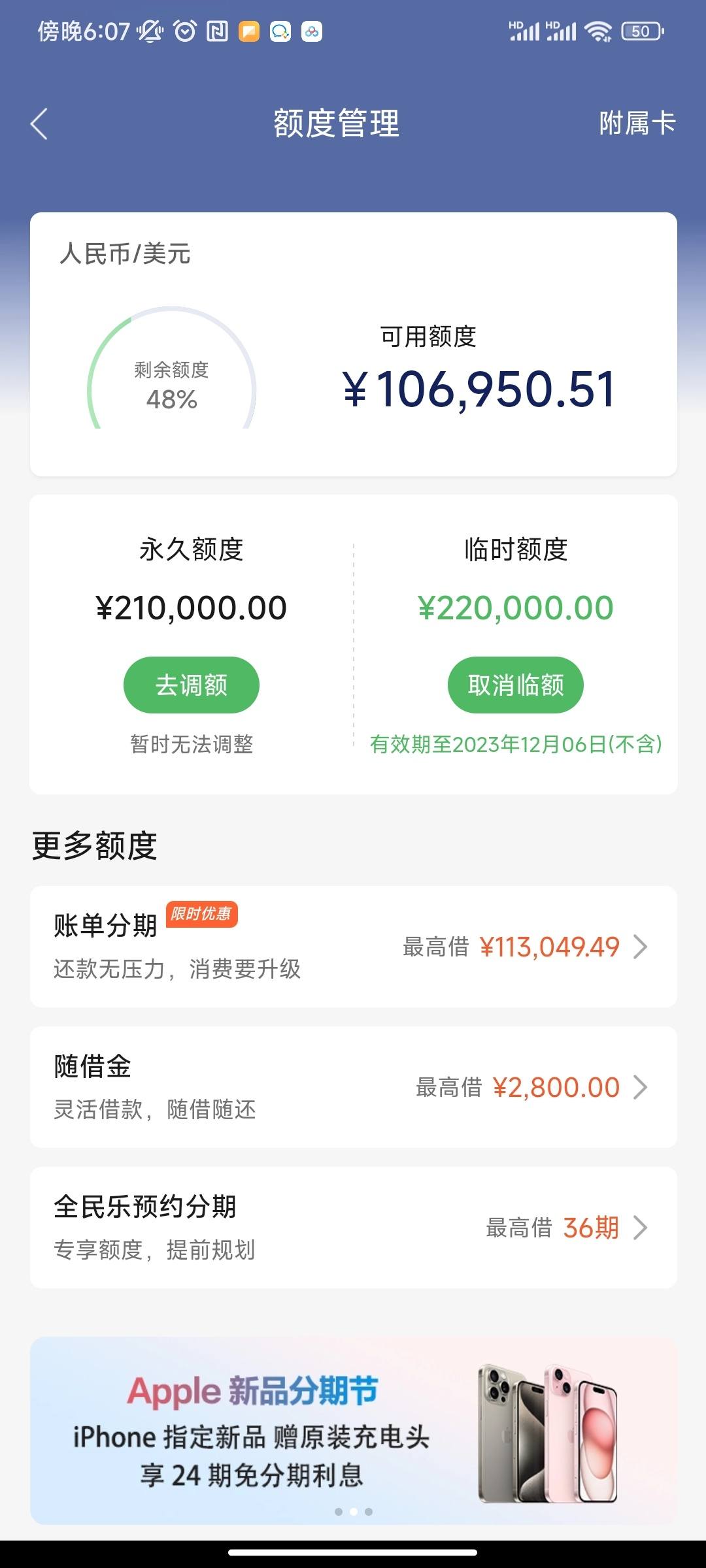
Task: Tap the 剩余额度 48% progress ring
Action: [x=171, y=368]
